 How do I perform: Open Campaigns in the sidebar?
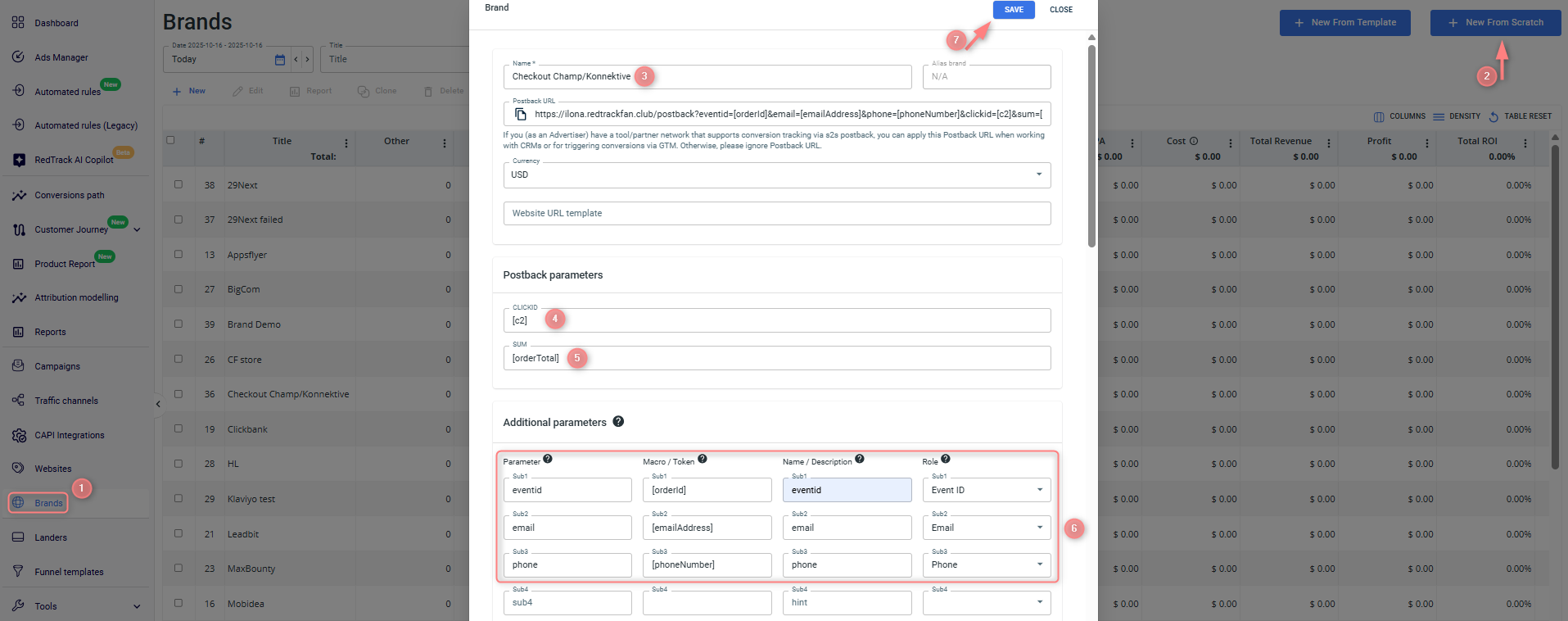pos(57,366)
